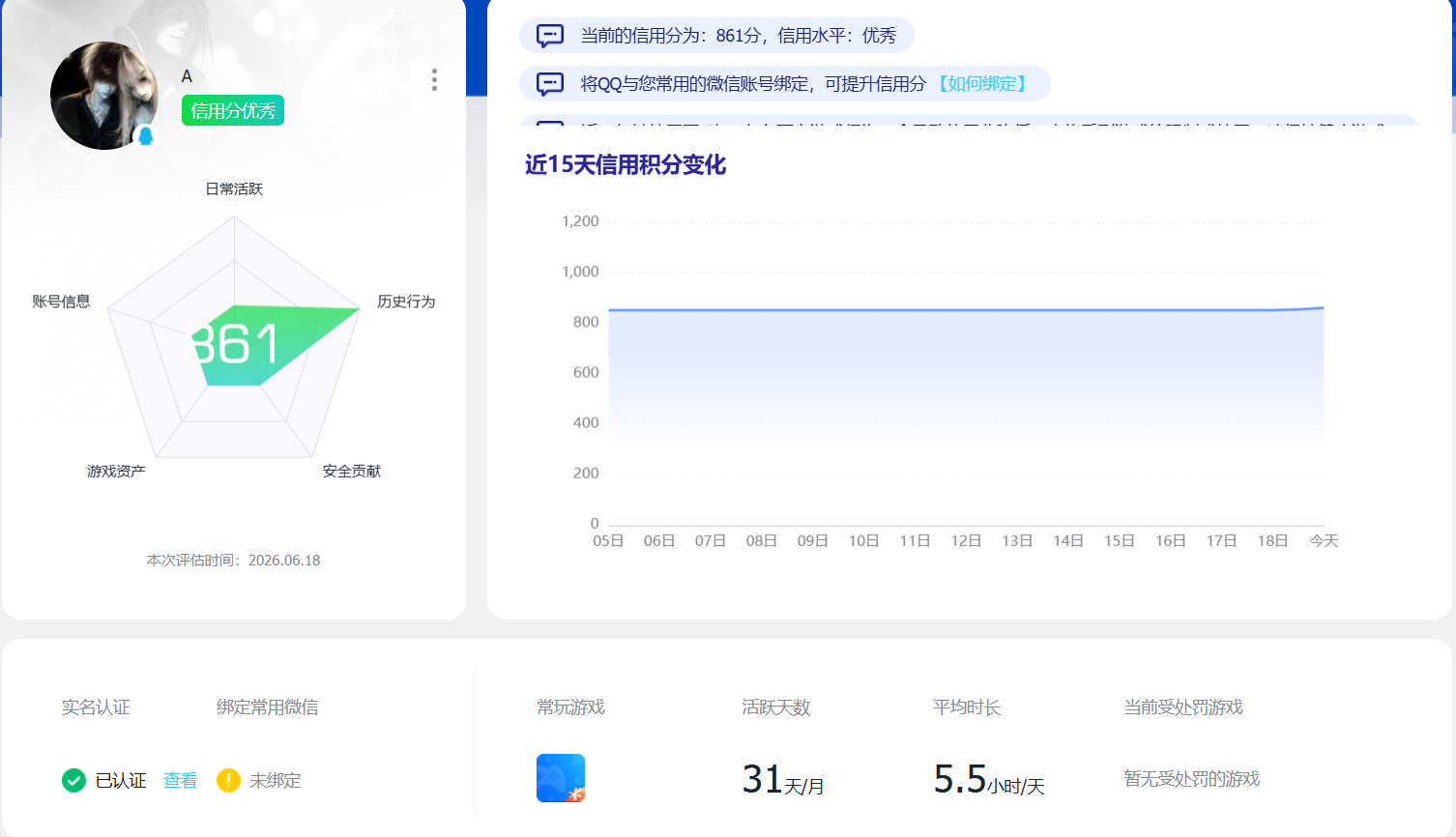Screen dimensions: 1456x837
Task: Click the 1,200 y-axis value
Action: pyautogui.click(x=580, y=221)
